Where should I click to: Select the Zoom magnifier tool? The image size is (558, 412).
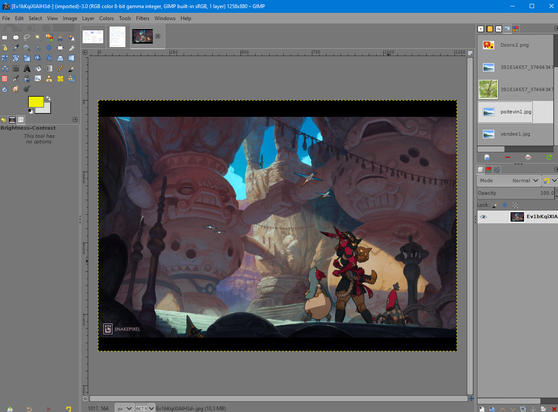click(x=27, y=48)
